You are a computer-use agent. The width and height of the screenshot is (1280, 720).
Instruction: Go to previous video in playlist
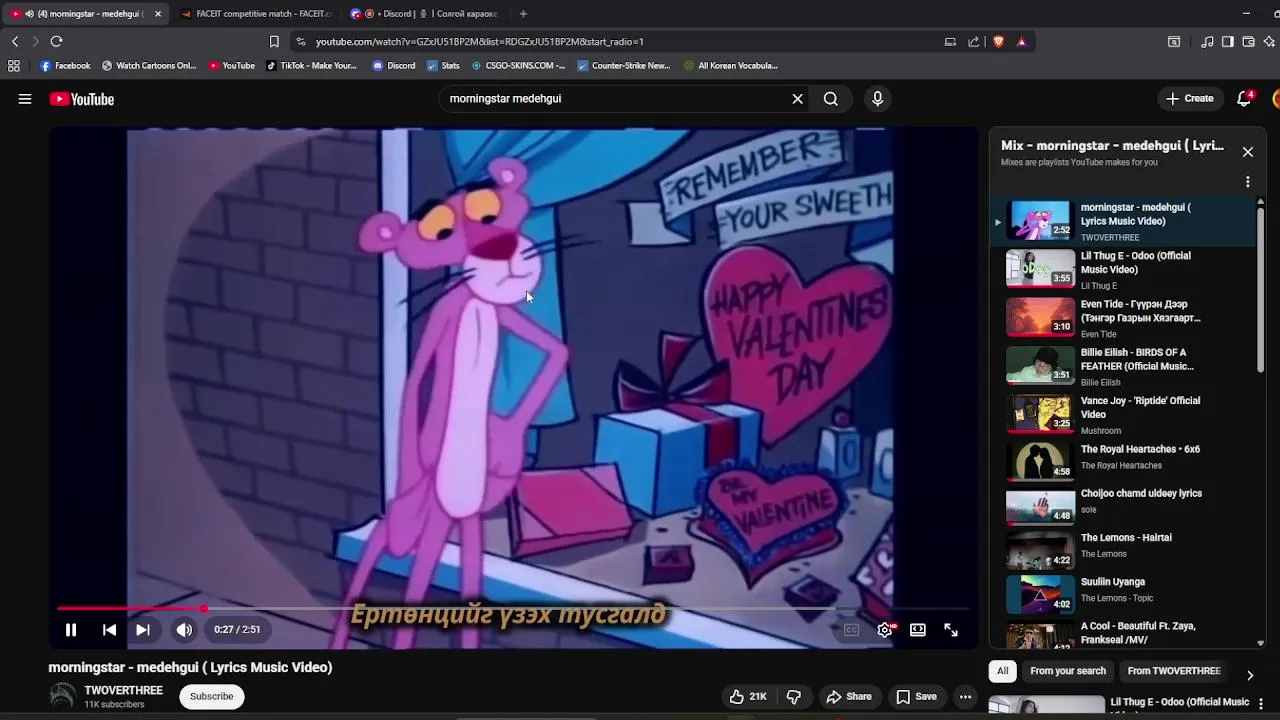coord(109,630)
